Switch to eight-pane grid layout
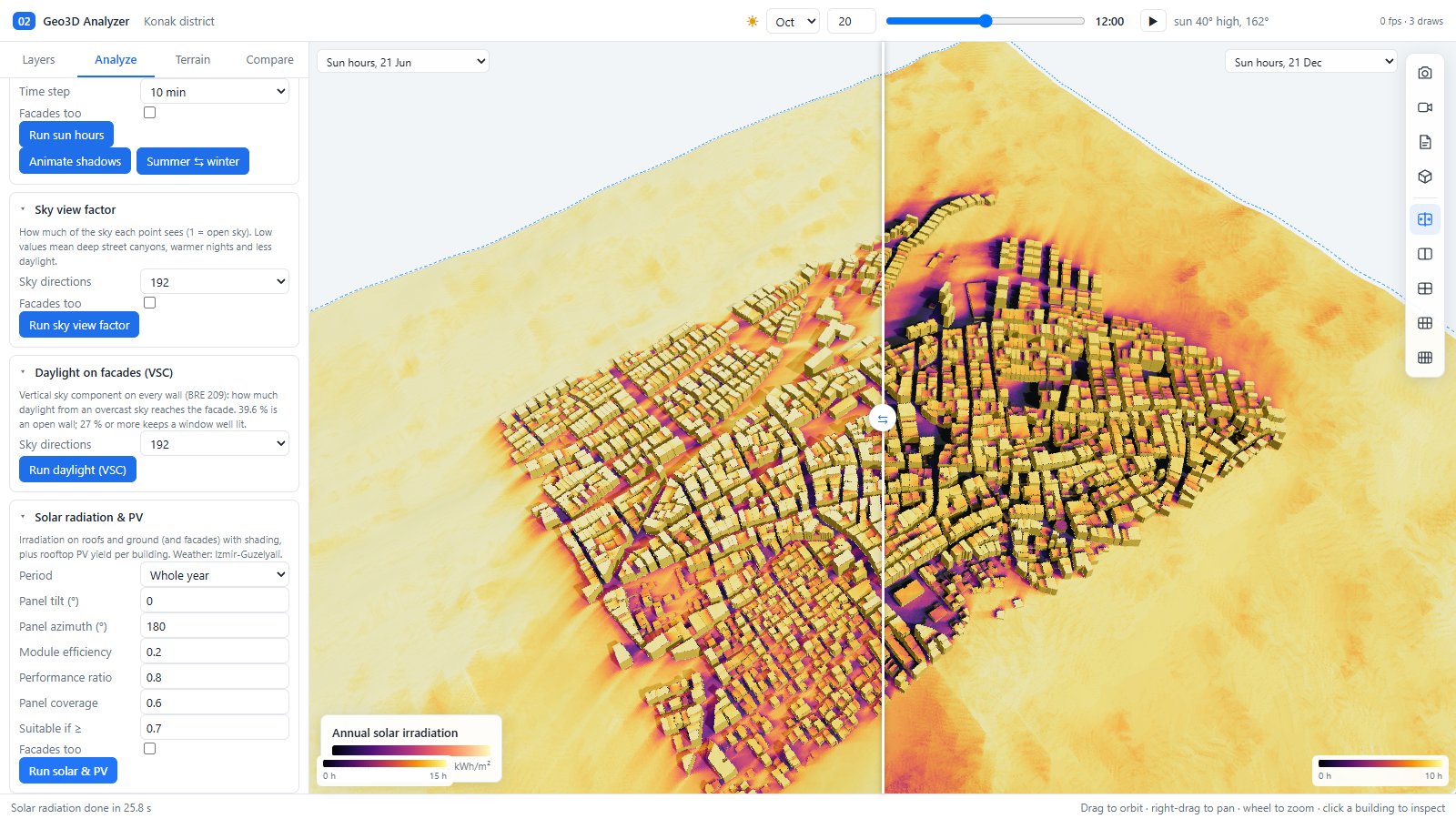This screenshot has width=1456, height=819. point(1425,358)
